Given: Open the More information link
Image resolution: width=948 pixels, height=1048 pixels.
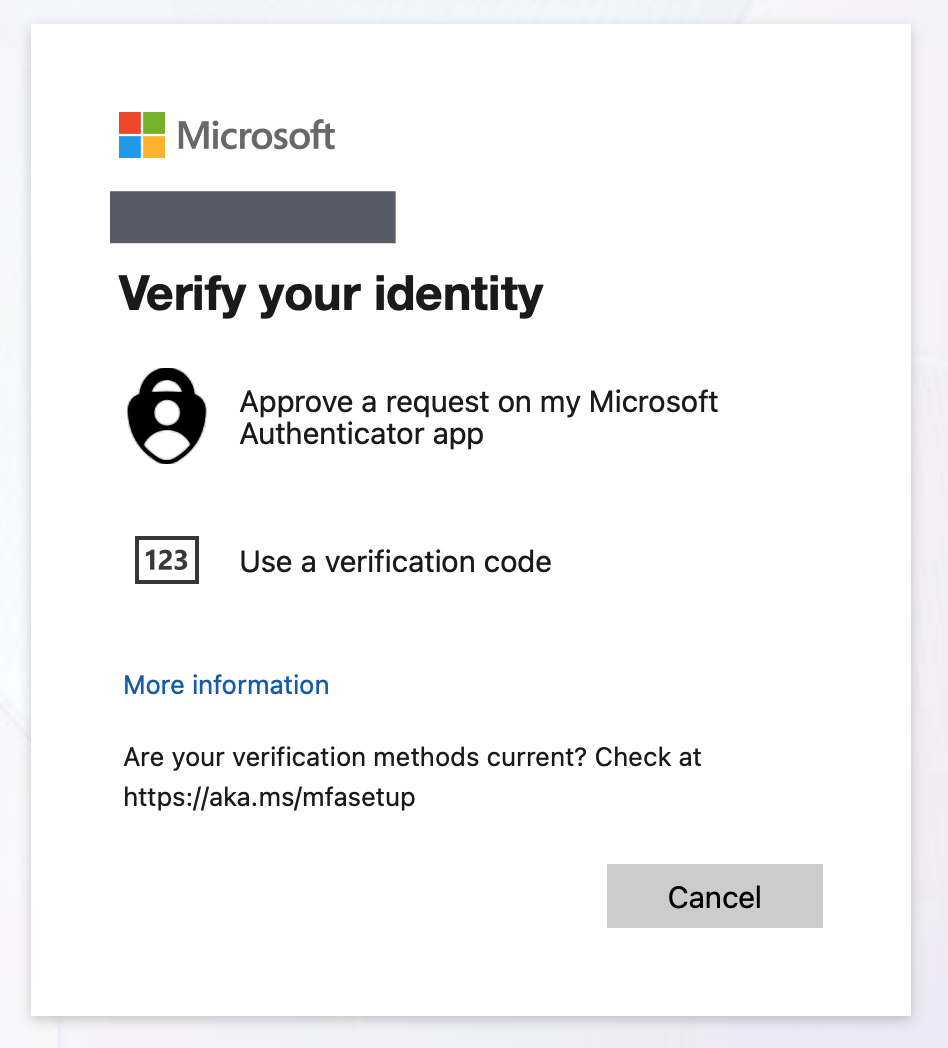Looking at the screenshot, I should click(226, 685).
